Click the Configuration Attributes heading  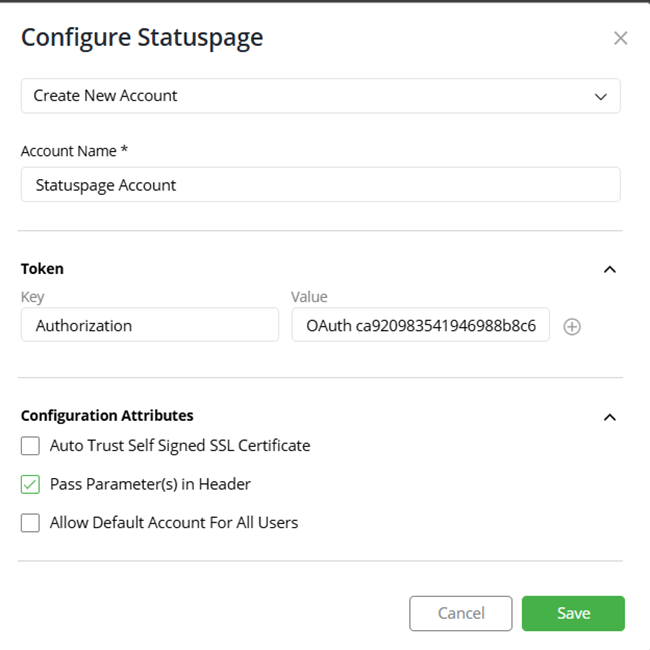(107, 415)
